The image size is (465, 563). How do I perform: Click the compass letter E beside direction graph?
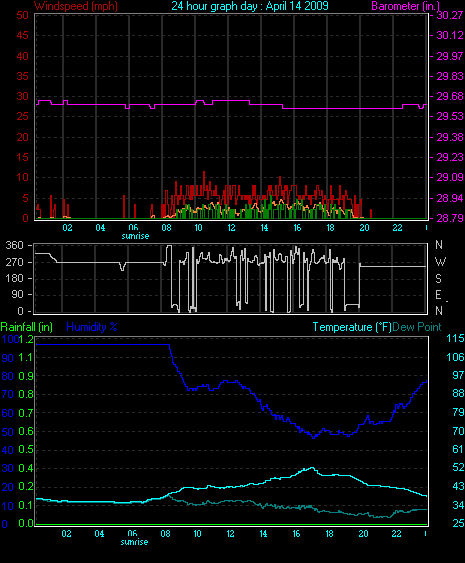click(438, 295)
